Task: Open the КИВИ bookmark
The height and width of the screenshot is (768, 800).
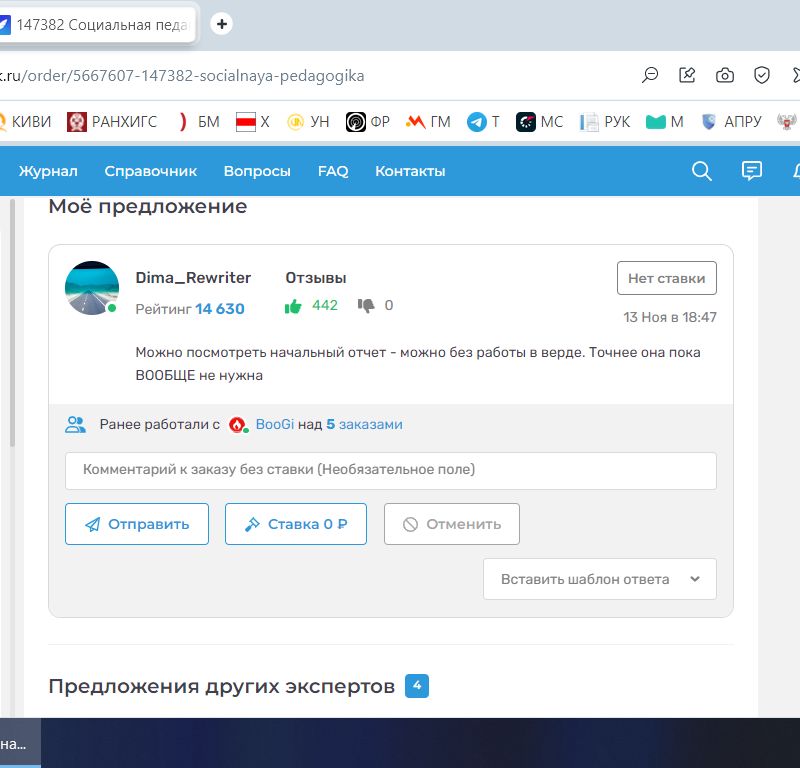Action: click(24, 122)
